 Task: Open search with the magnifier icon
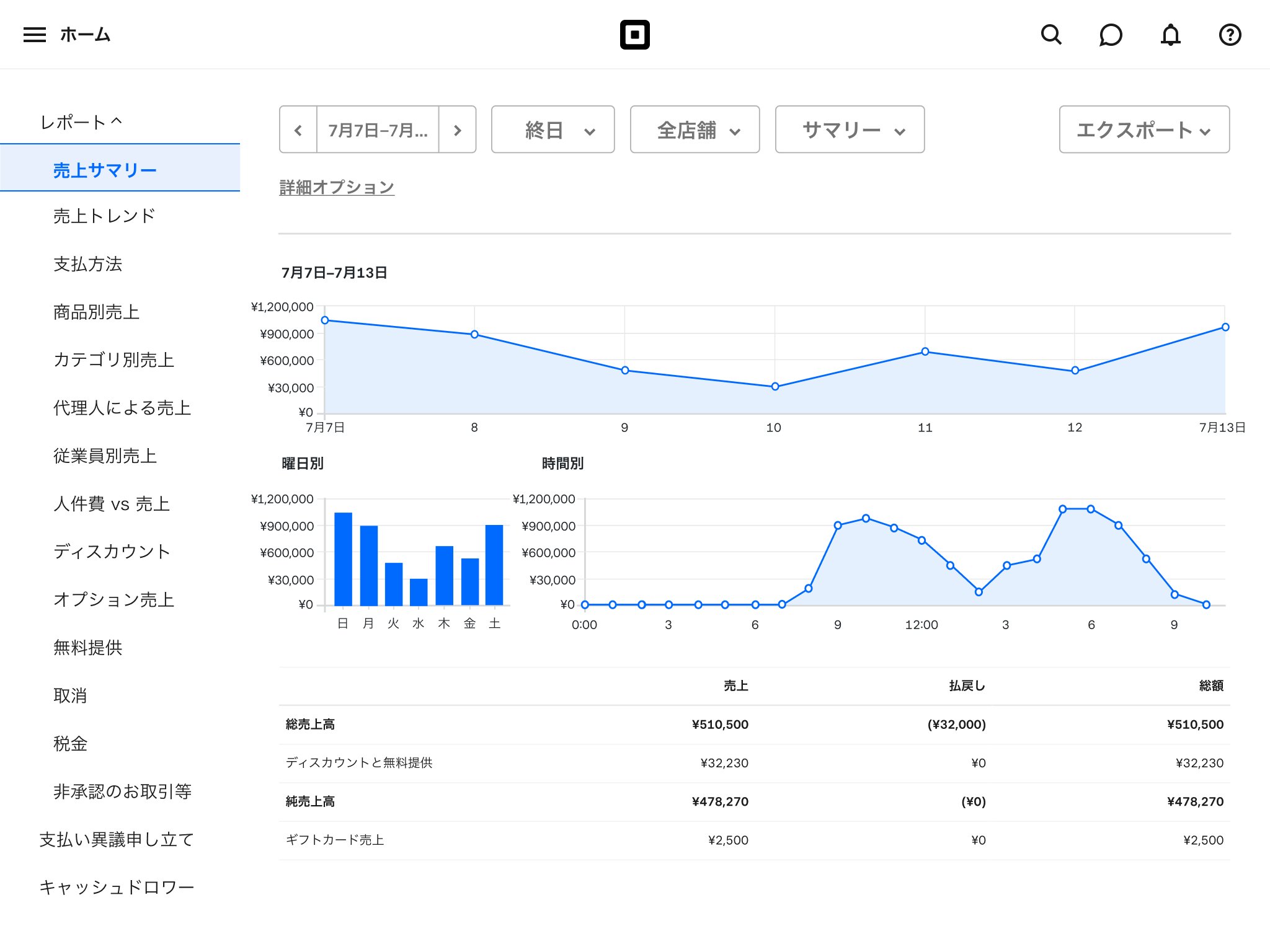pos(1052,35)
